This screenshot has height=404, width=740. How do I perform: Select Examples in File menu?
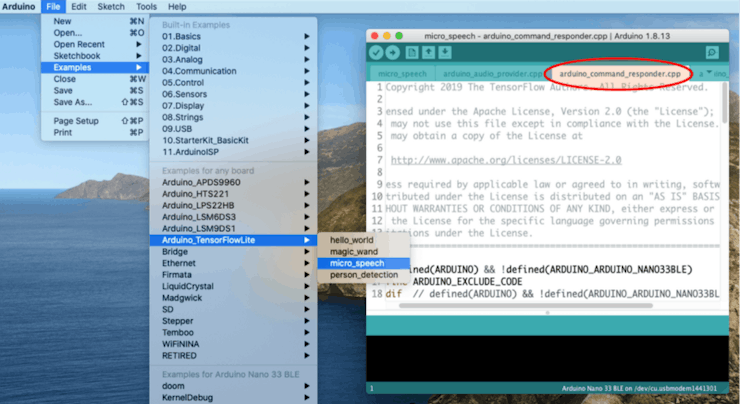95,67
